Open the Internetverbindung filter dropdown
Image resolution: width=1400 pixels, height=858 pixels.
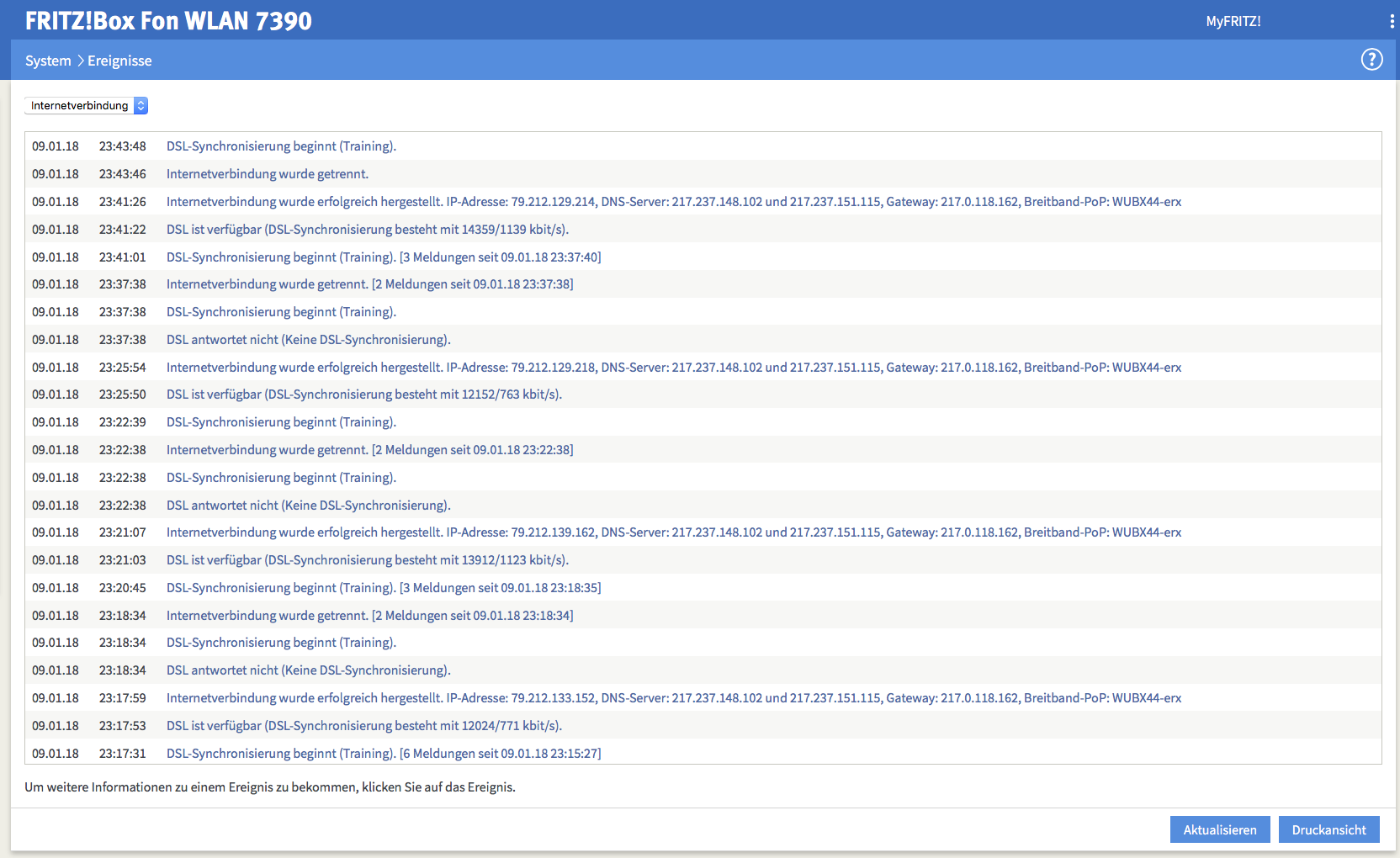tap(86, 105)
